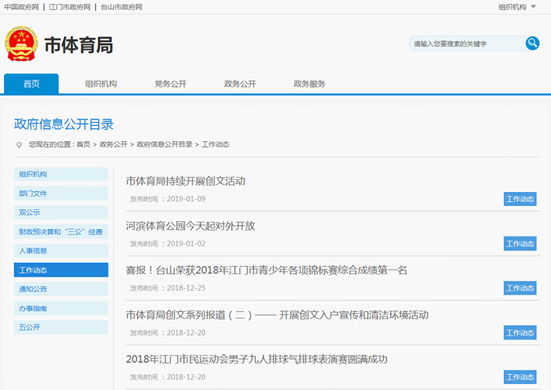Select 人事信息 in the left sidebar

click(x=61, y=251)
